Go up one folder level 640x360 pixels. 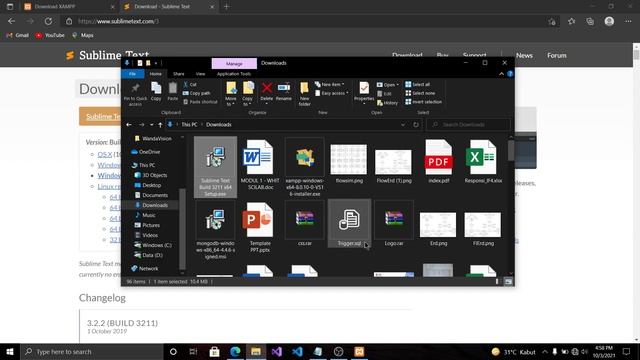point(160,124)
